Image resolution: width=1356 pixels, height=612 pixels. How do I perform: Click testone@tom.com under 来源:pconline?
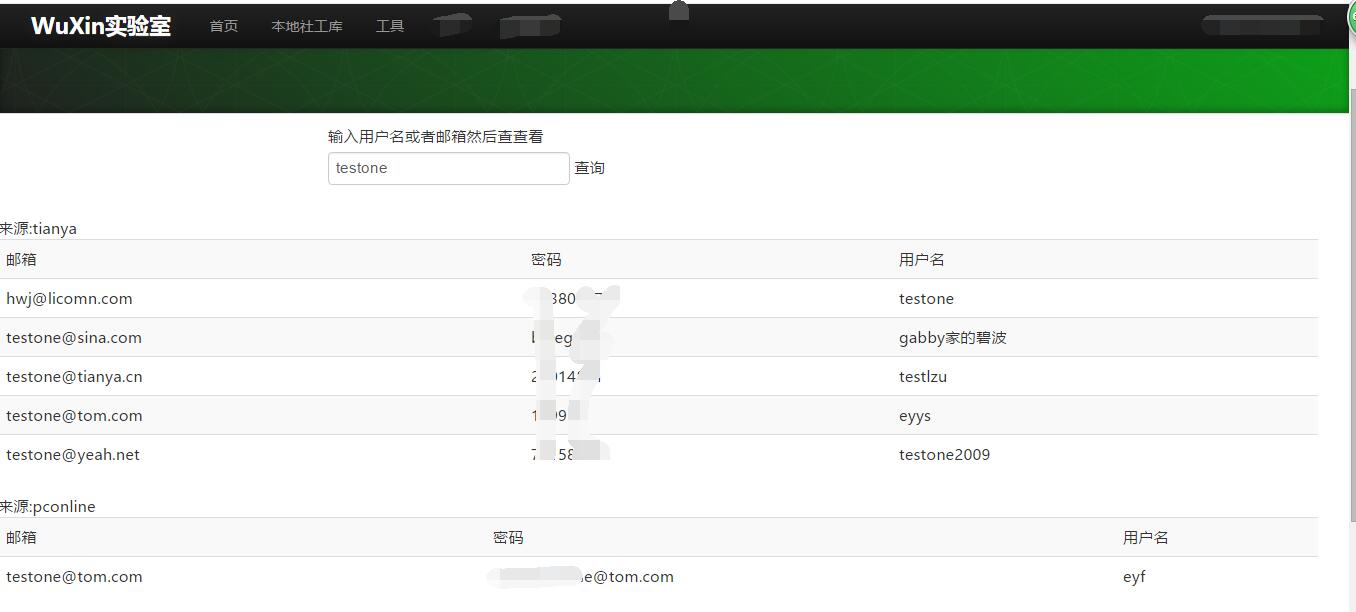tap(73, 576)
